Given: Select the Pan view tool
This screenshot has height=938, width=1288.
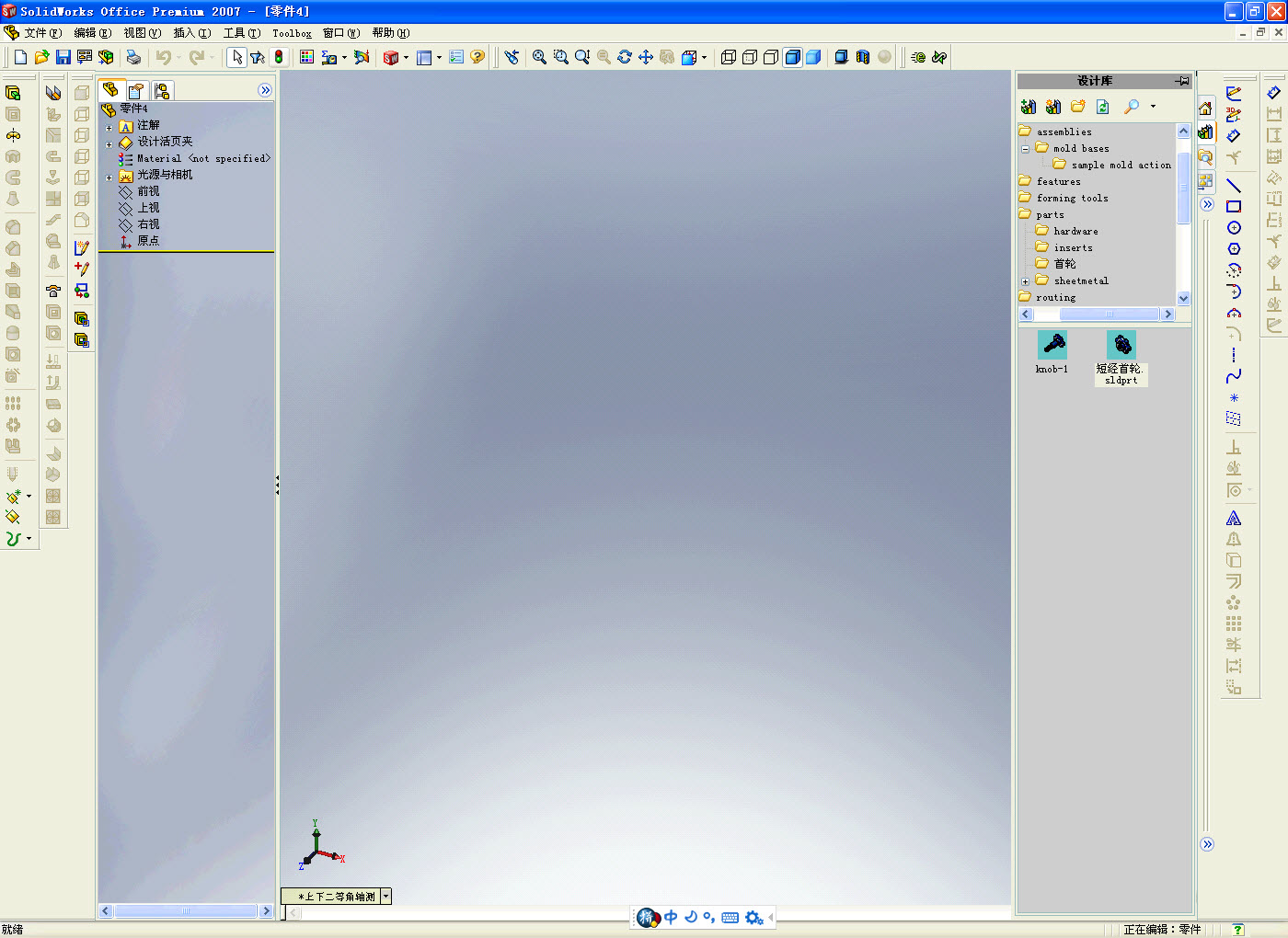Looking at the screenshot, I should [646, 57].
